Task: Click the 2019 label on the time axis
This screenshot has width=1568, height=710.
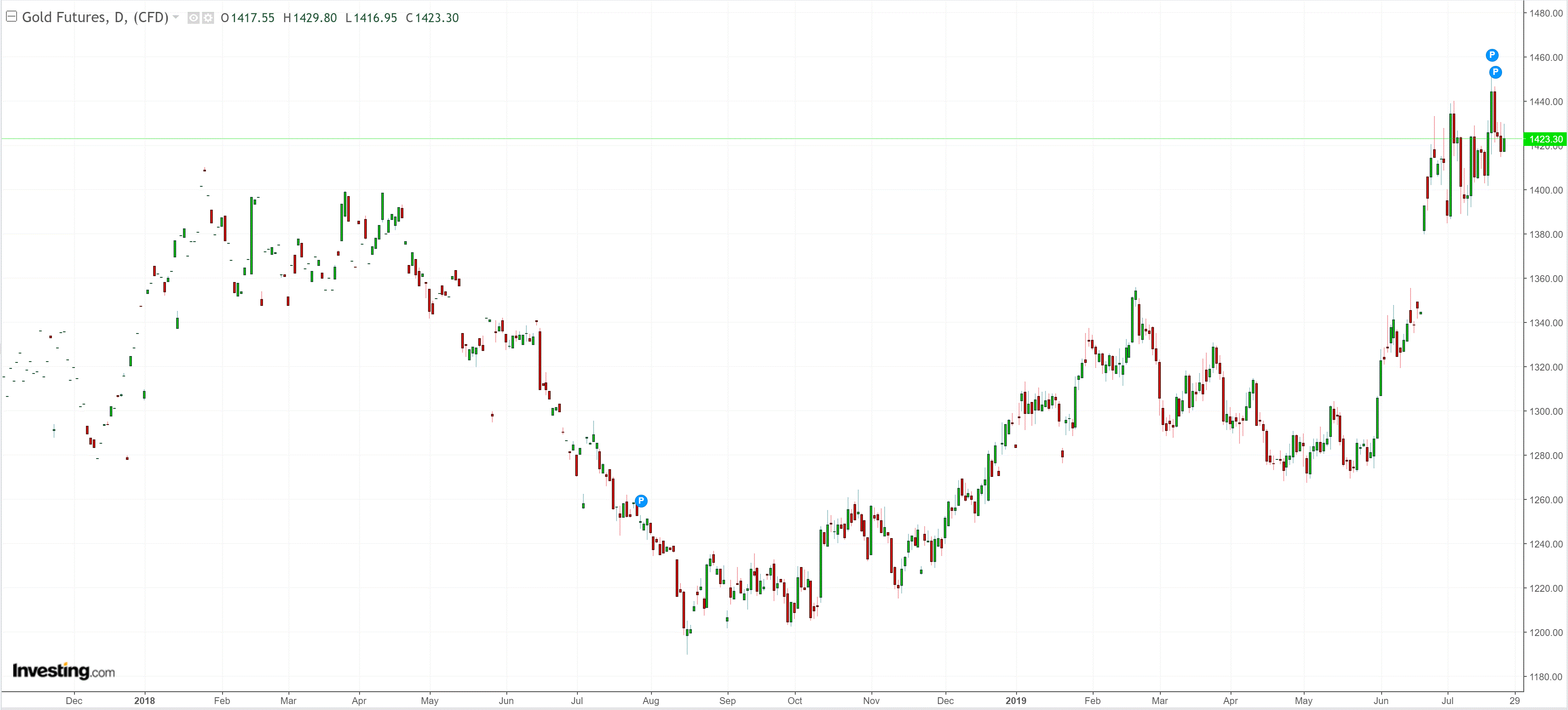Action: pyautogui.click(x=1015, y=700)
